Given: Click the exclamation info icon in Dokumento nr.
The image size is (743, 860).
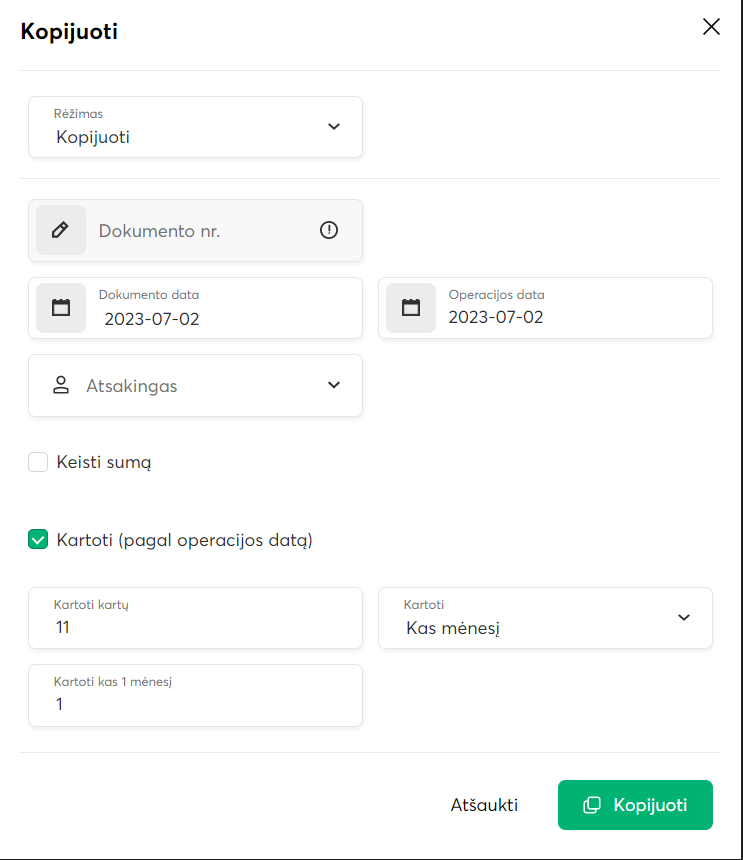Looking at the screenshot, I should [329, 230].
